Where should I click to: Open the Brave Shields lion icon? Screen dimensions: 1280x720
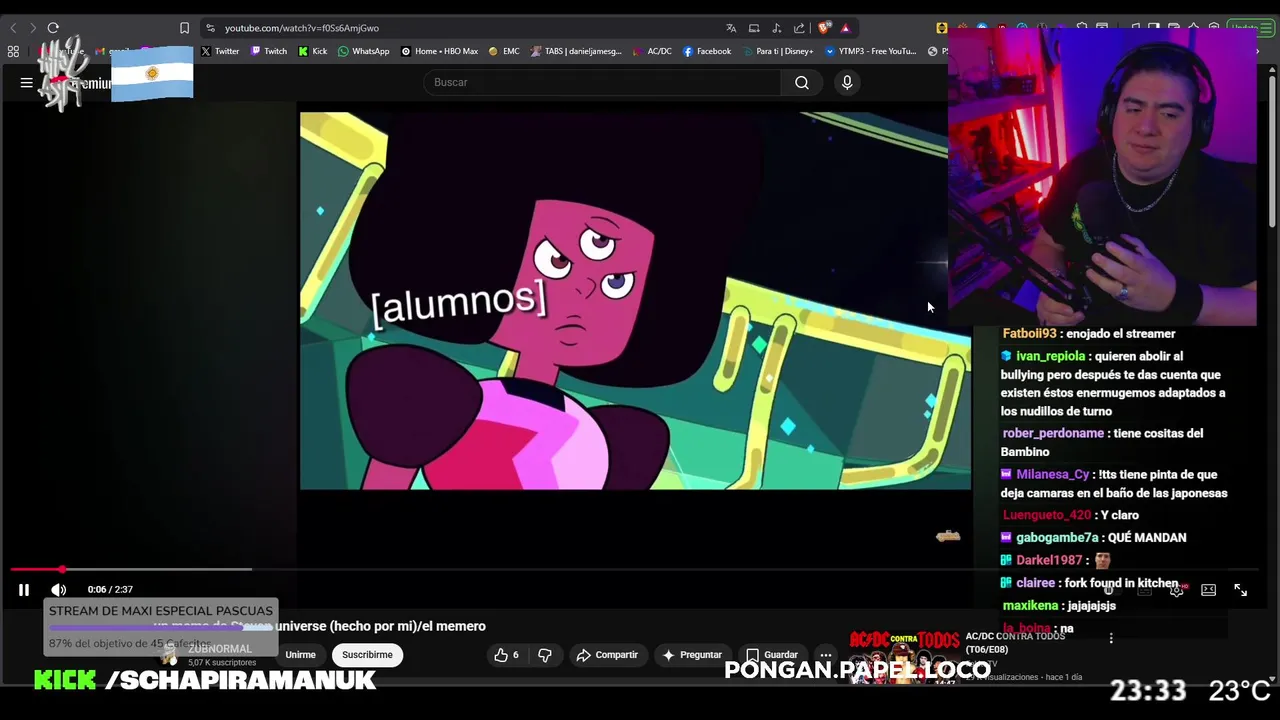(x=824, y=28)
